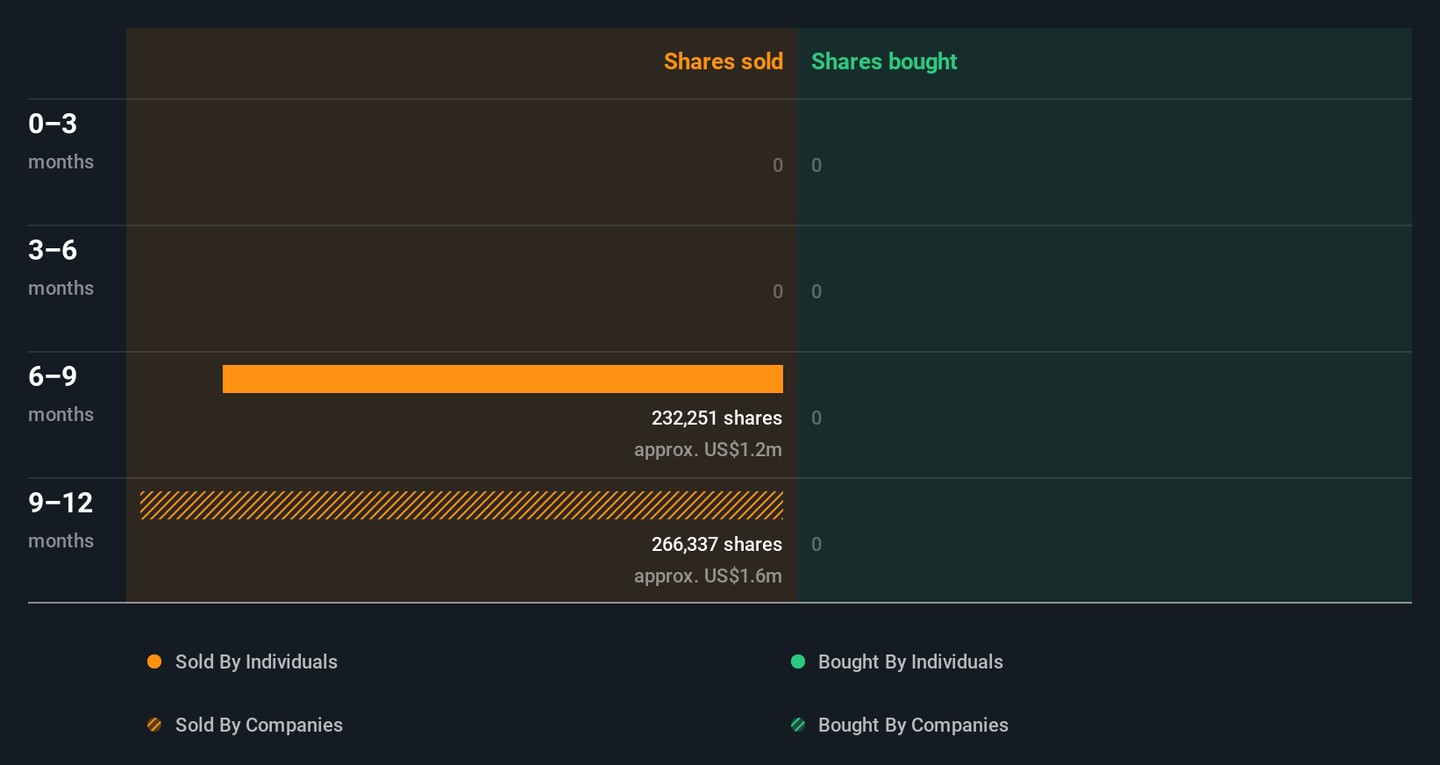The width and height of the screenshot is (1440, 765).
Task: Toggle the Bought By Individuals legend label
Action: pos(910,662)
